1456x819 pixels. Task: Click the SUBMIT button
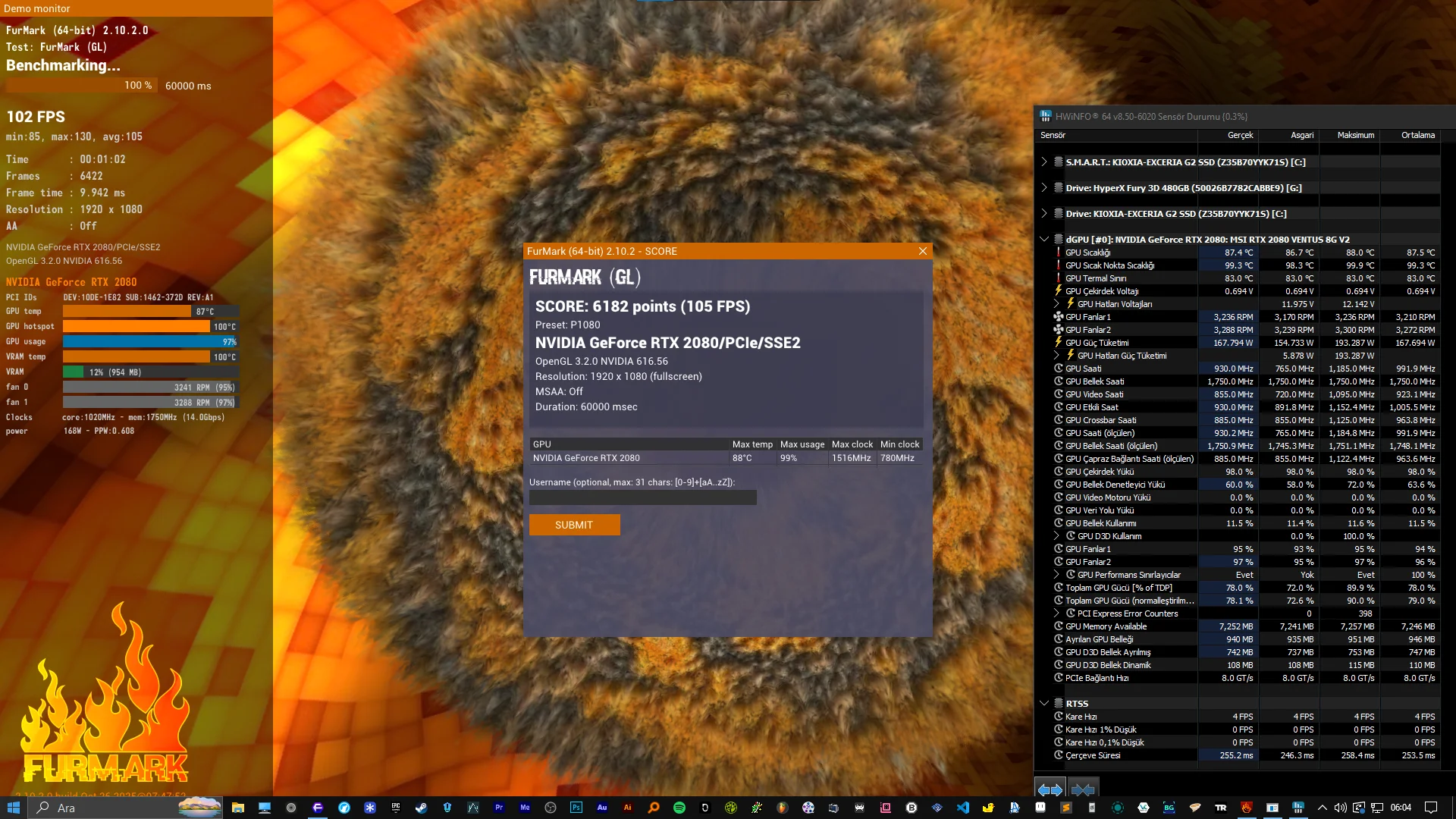[x=574, y=525]
